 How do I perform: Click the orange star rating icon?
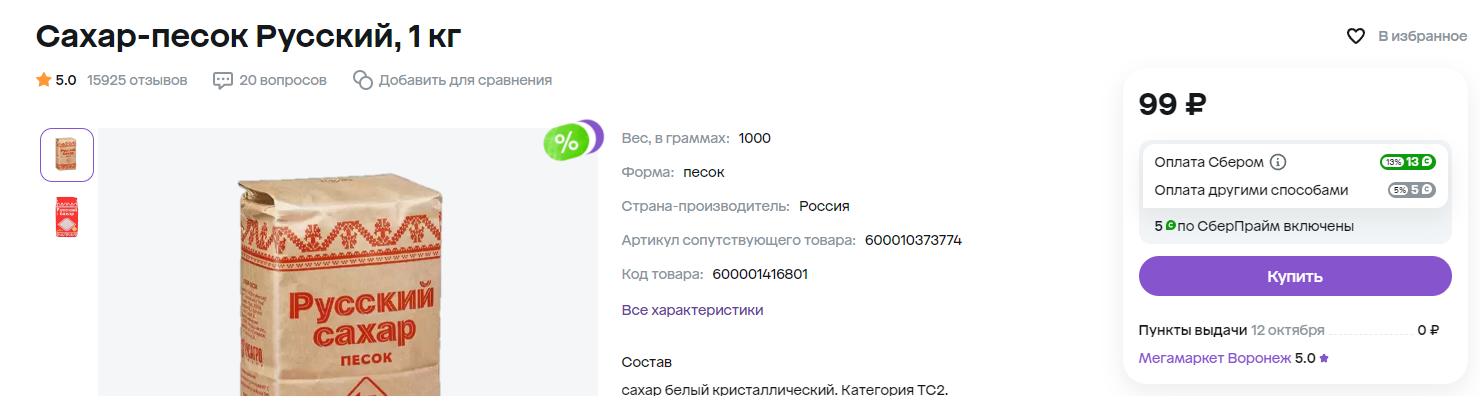pos(43,79)
